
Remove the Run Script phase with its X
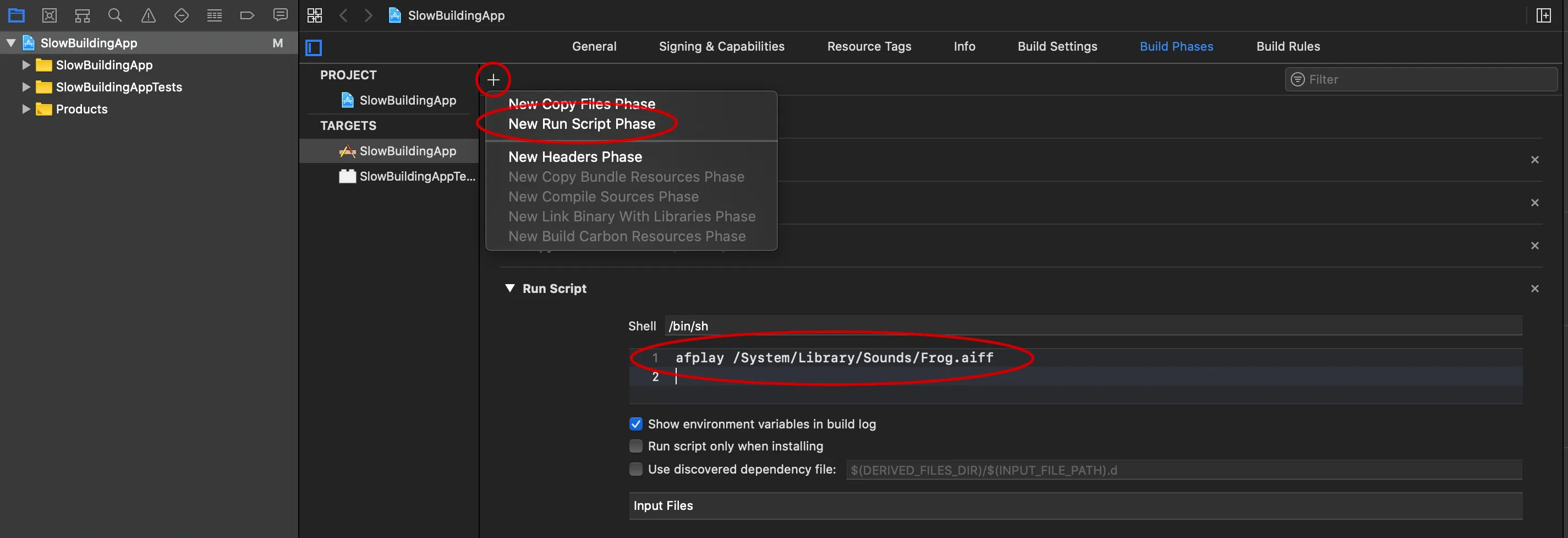coord(1534,289)
